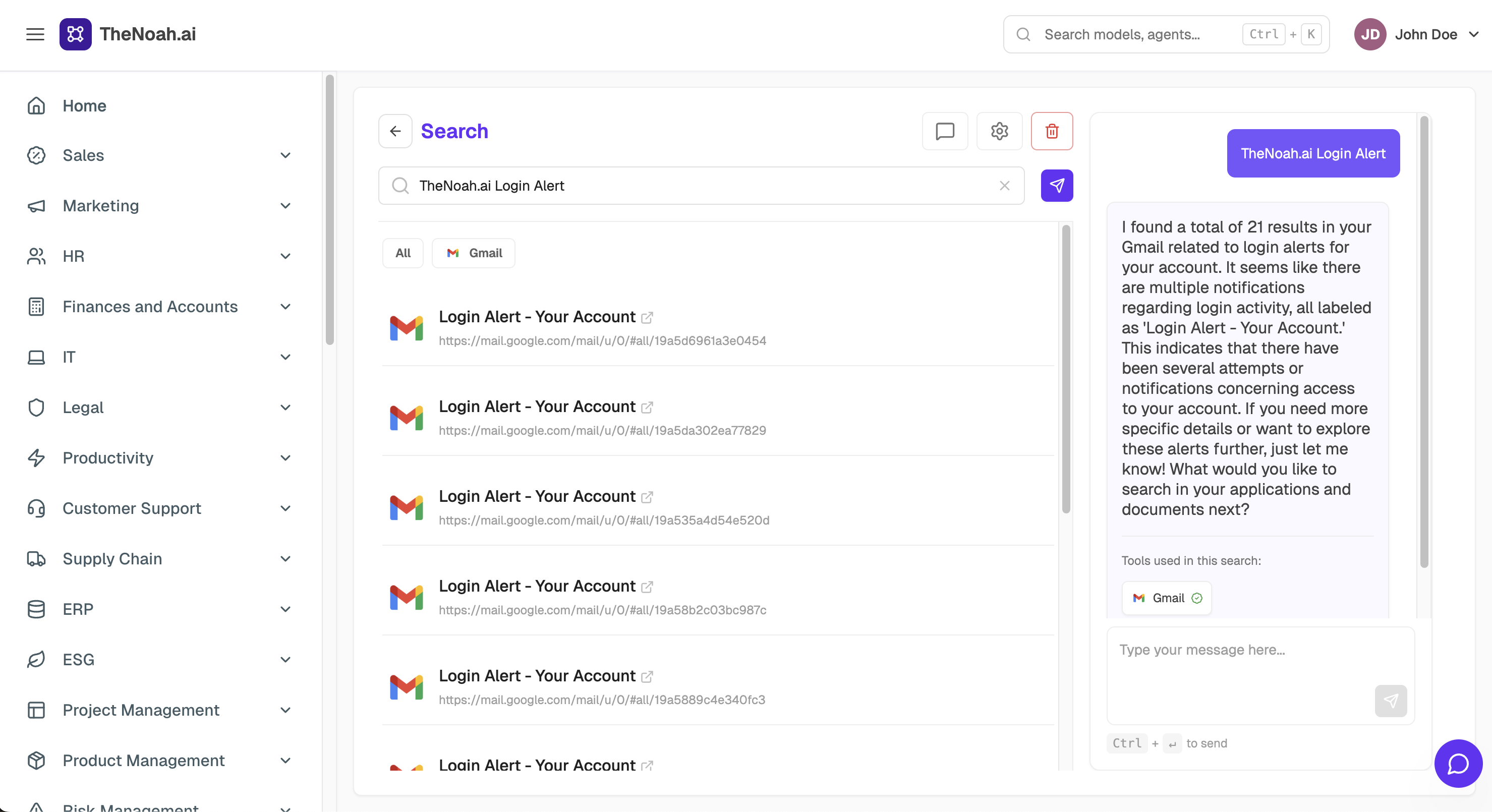
Task: Open the chat bubble icon in Search header
Action: click(945, 131)
